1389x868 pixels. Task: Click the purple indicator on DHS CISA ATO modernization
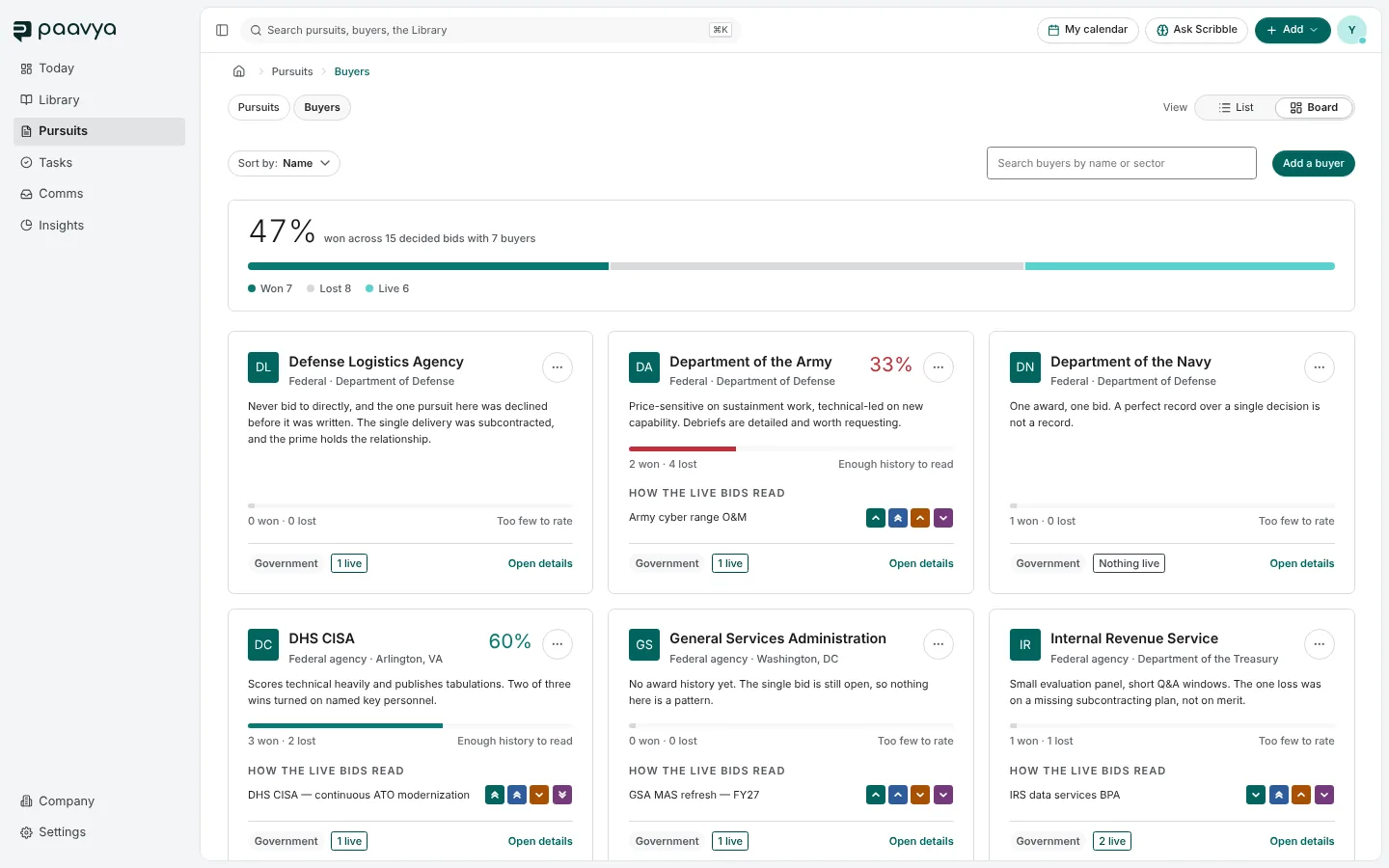click(x=563, y=795)
